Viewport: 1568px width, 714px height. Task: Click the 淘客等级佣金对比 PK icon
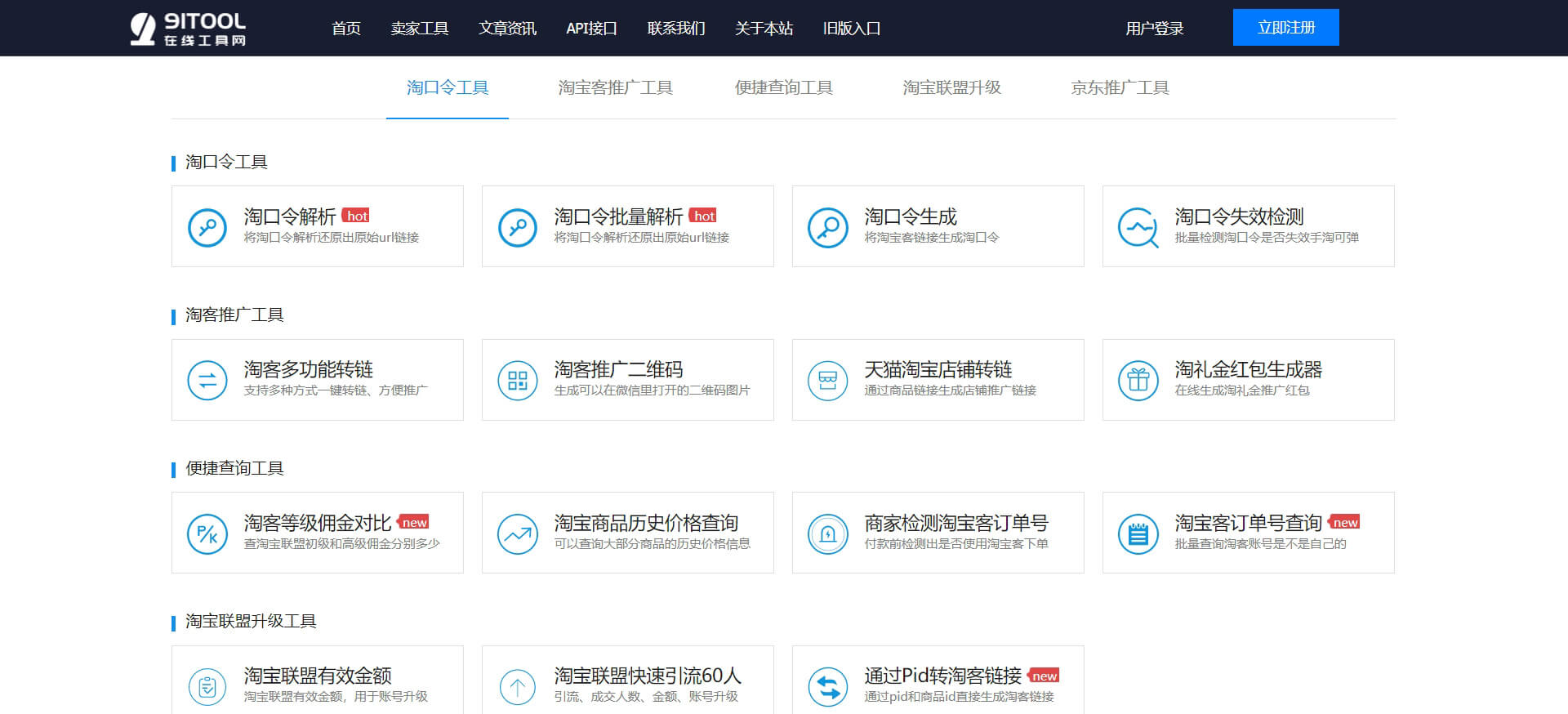pyautogui.click(x=207, y=534)
